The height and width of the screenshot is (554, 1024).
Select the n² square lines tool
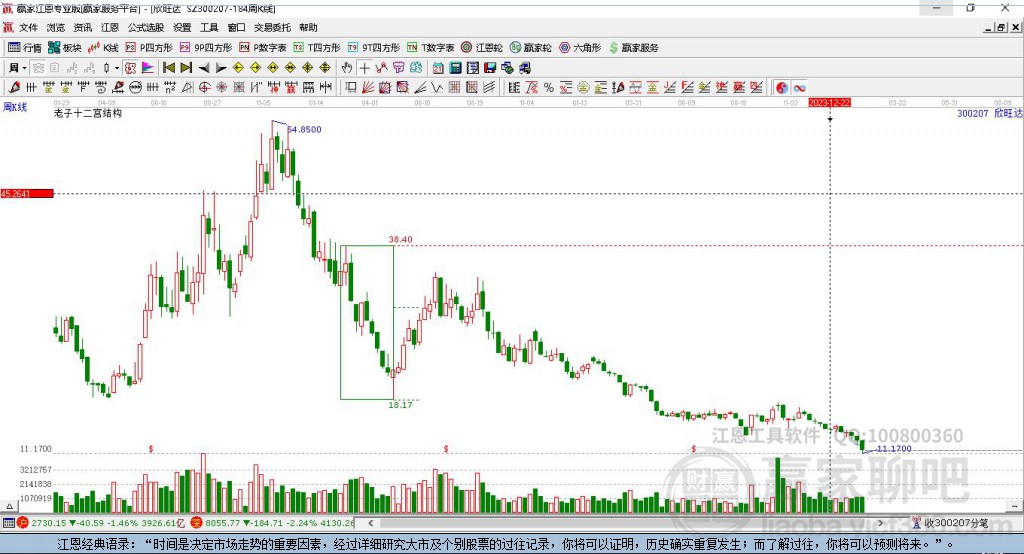(170, 88)
